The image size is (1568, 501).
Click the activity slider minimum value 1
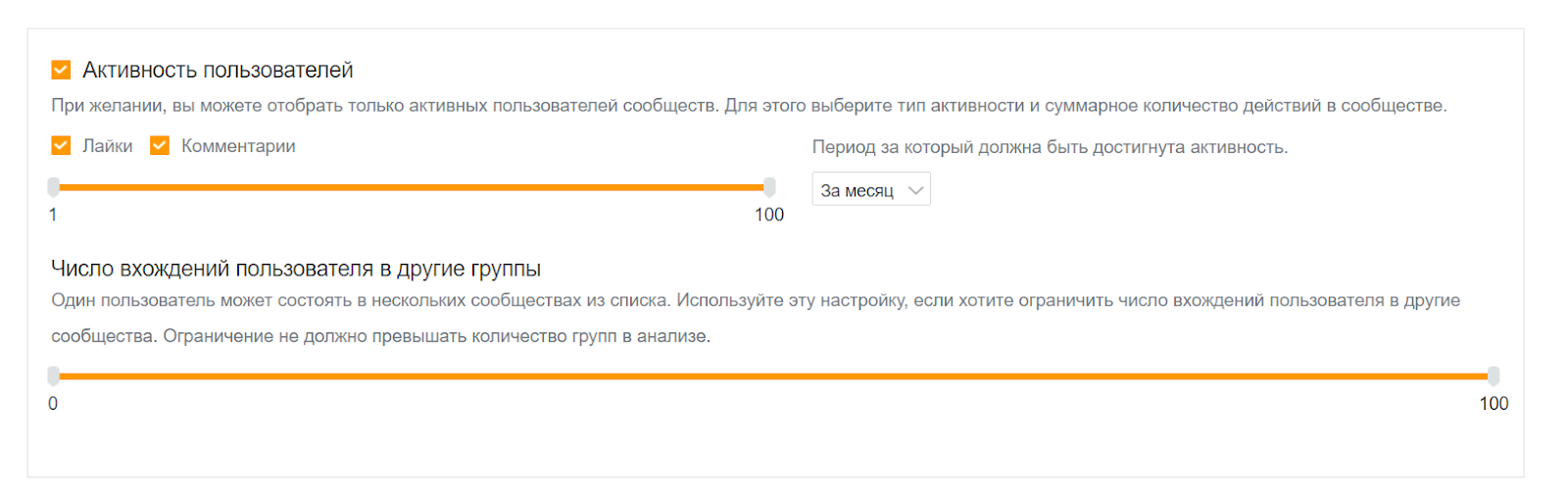point(53,215)
